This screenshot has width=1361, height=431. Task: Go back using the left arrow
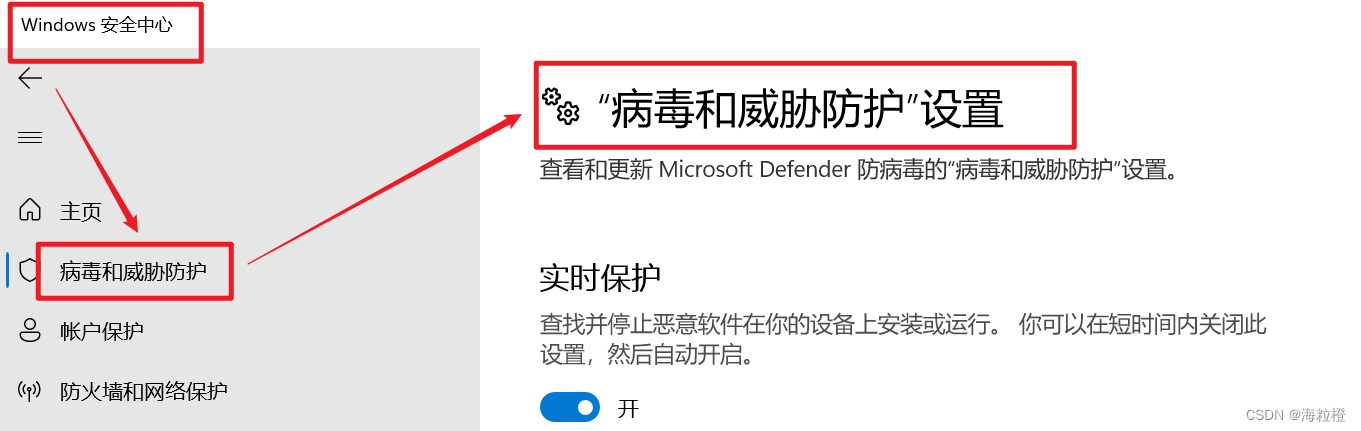30,78
